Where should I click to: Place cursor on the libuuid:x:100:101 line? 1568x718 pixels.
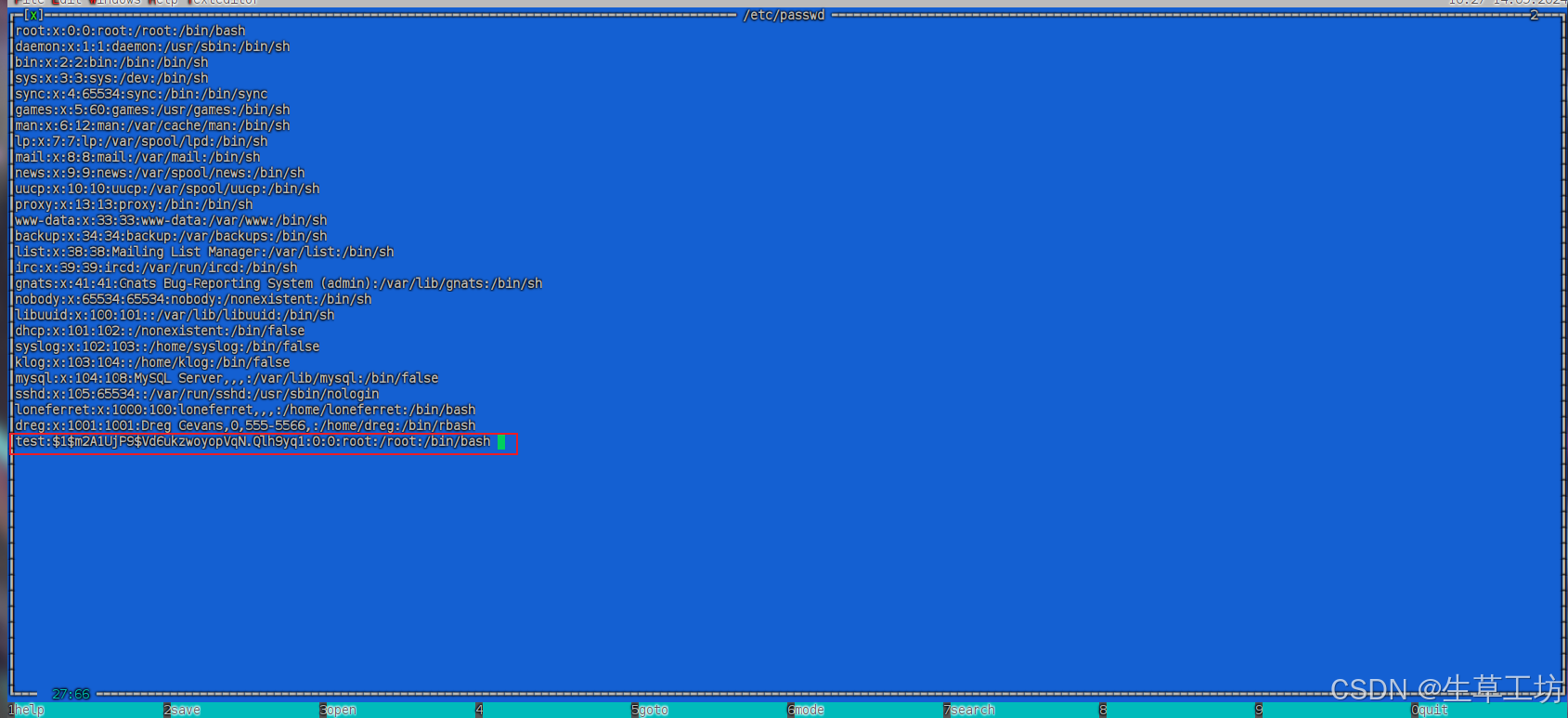click(175, 315)
